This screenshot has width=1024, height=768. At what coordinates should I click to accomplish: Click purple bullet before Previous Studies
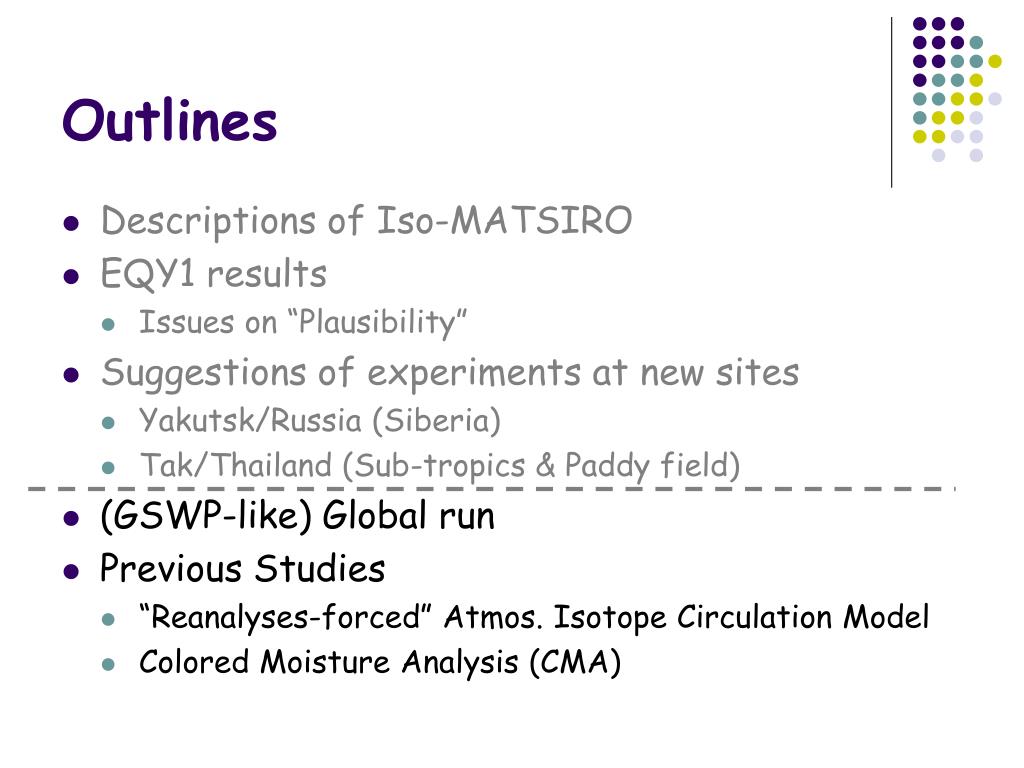coord(71,572)
